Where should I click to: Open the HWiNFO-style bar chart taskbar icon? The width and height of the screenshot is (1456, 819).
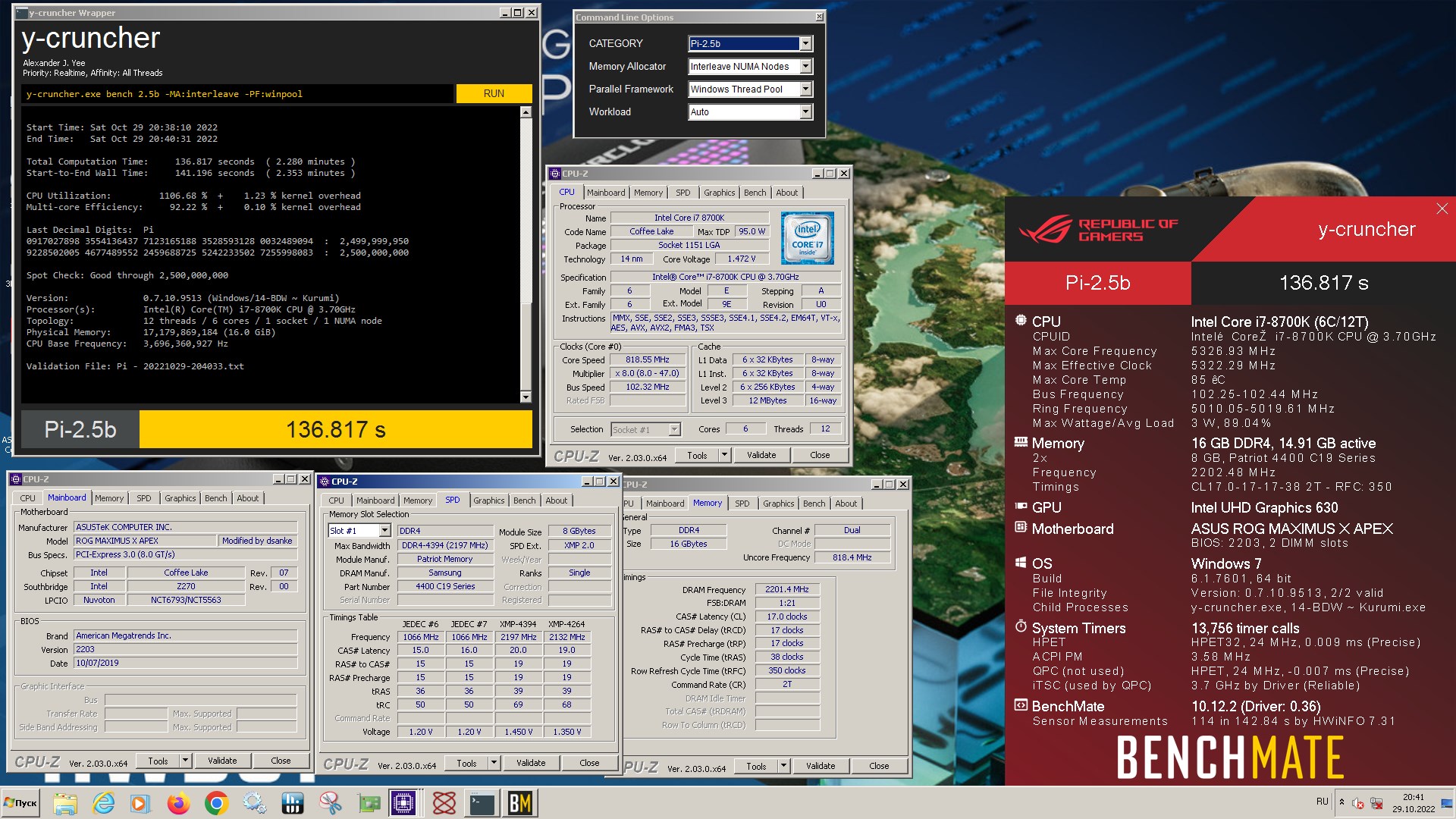[292, 803]
